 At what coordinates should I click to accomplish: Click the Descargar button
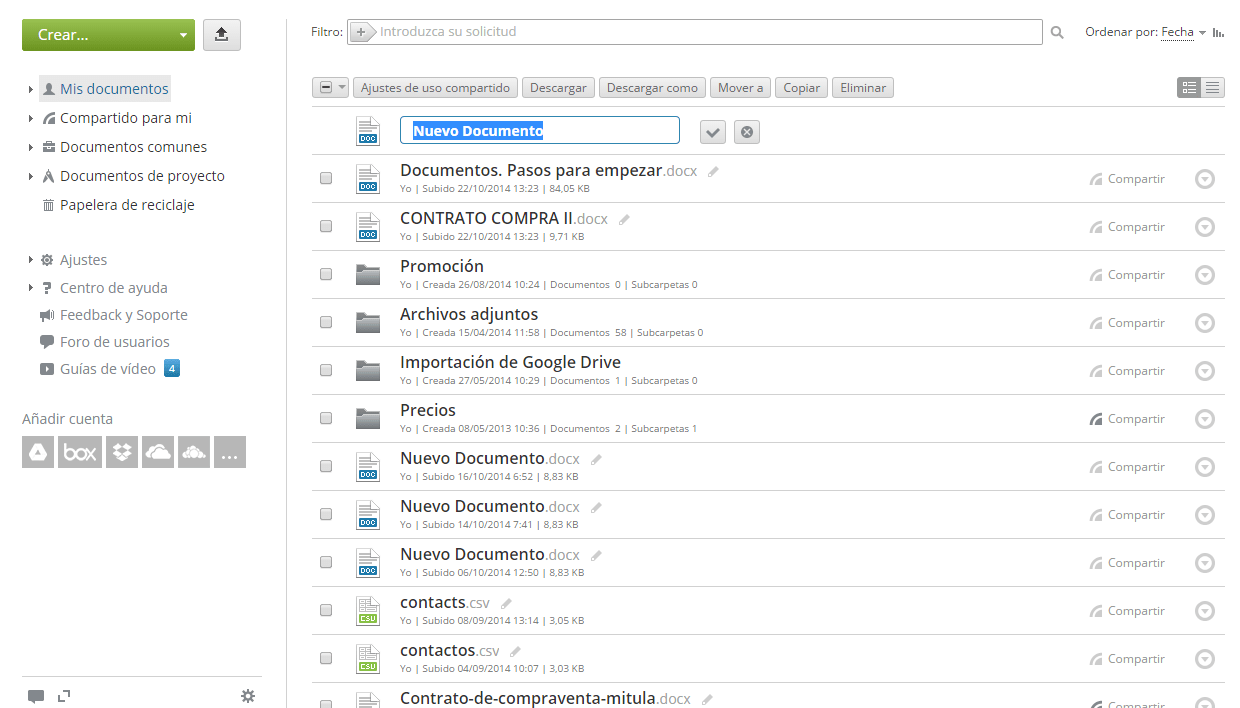558,88
